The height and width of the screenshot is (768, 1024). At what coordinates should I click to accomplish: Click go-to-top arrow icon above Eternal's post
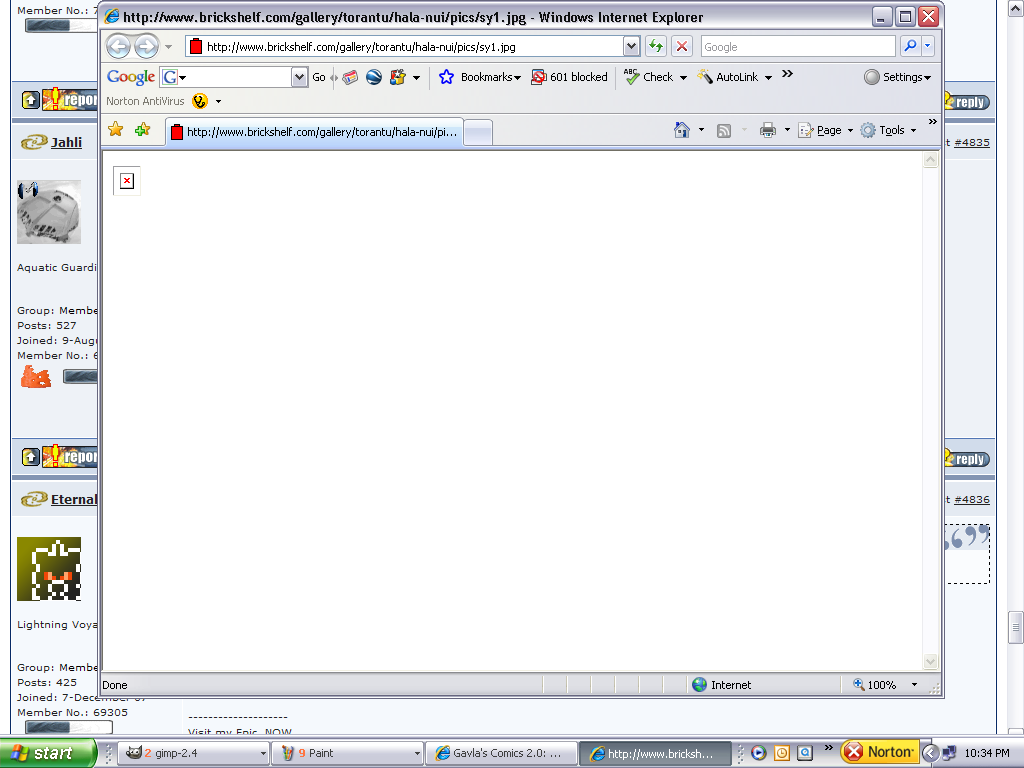pyautogui.click(x=31, y=456)
